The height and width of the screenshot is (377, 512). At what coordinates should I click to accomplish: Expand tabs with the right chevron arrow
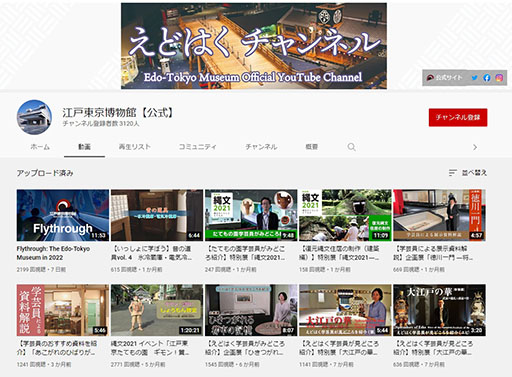click(x=475, y=147)
